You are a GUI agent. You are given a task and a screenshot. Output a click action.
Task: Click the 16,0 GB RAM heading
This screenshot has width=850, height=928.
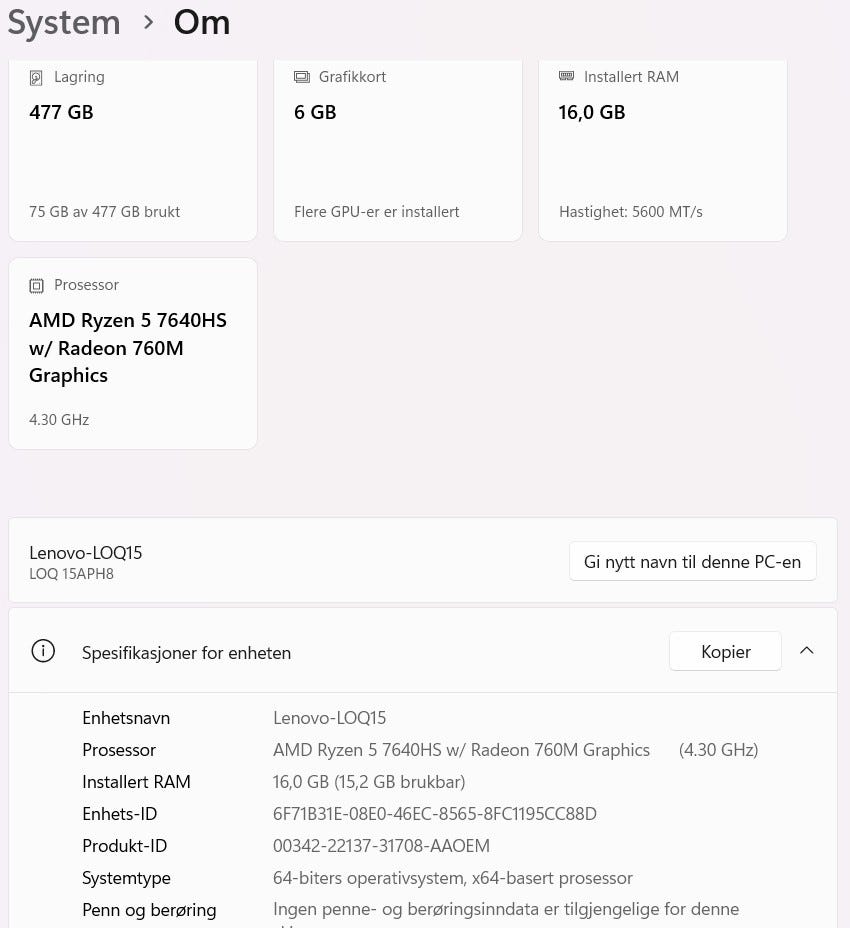pyautogui.click(x=592, y=113)
